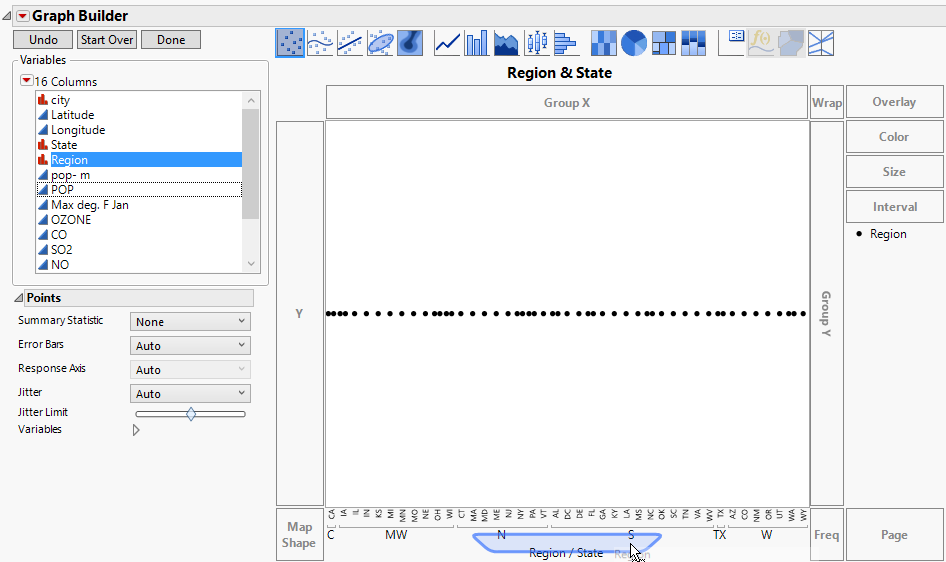Open the Error Bars dropdown

click(x=190, y=346)
